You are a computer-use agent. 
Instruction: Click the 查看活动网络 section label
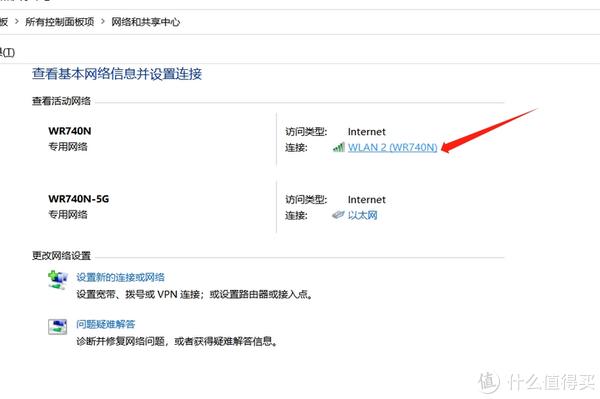pos(61,101)
